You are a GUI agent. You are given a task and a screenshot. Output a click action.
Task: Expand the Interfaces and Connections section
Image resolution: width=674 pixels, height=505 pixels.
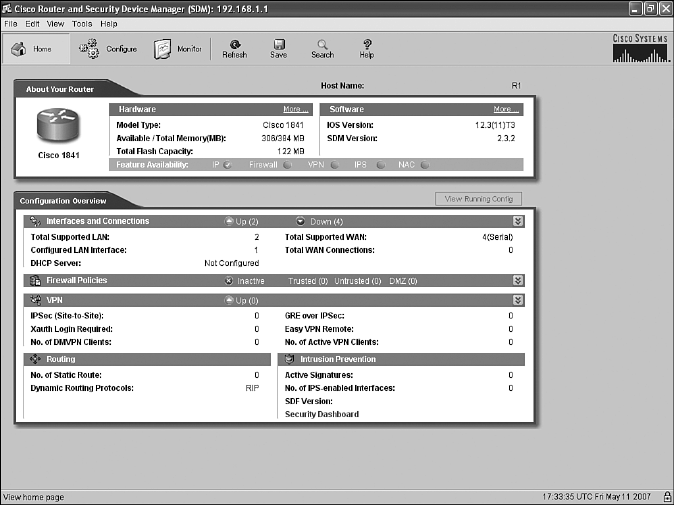[518, 221]
